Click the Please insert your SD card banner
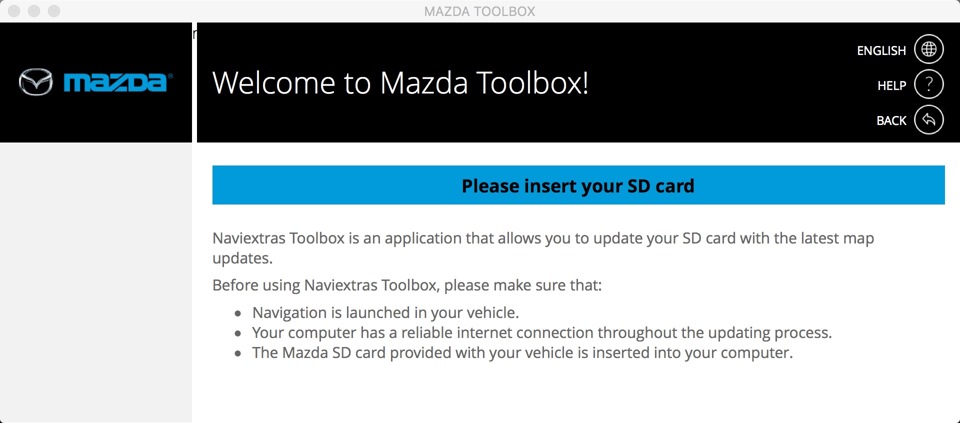960x423 pixels. (578, 185)
